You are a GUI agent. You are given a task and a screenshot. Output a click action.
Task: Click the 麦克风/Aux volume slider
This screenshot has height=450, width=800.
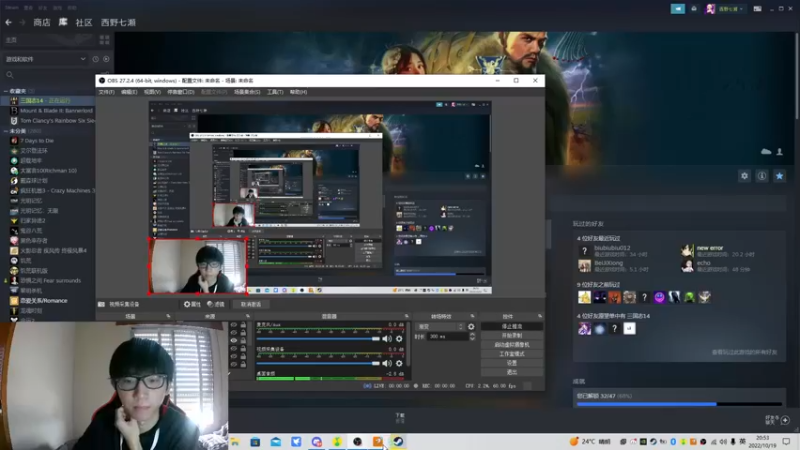point(318,339)
